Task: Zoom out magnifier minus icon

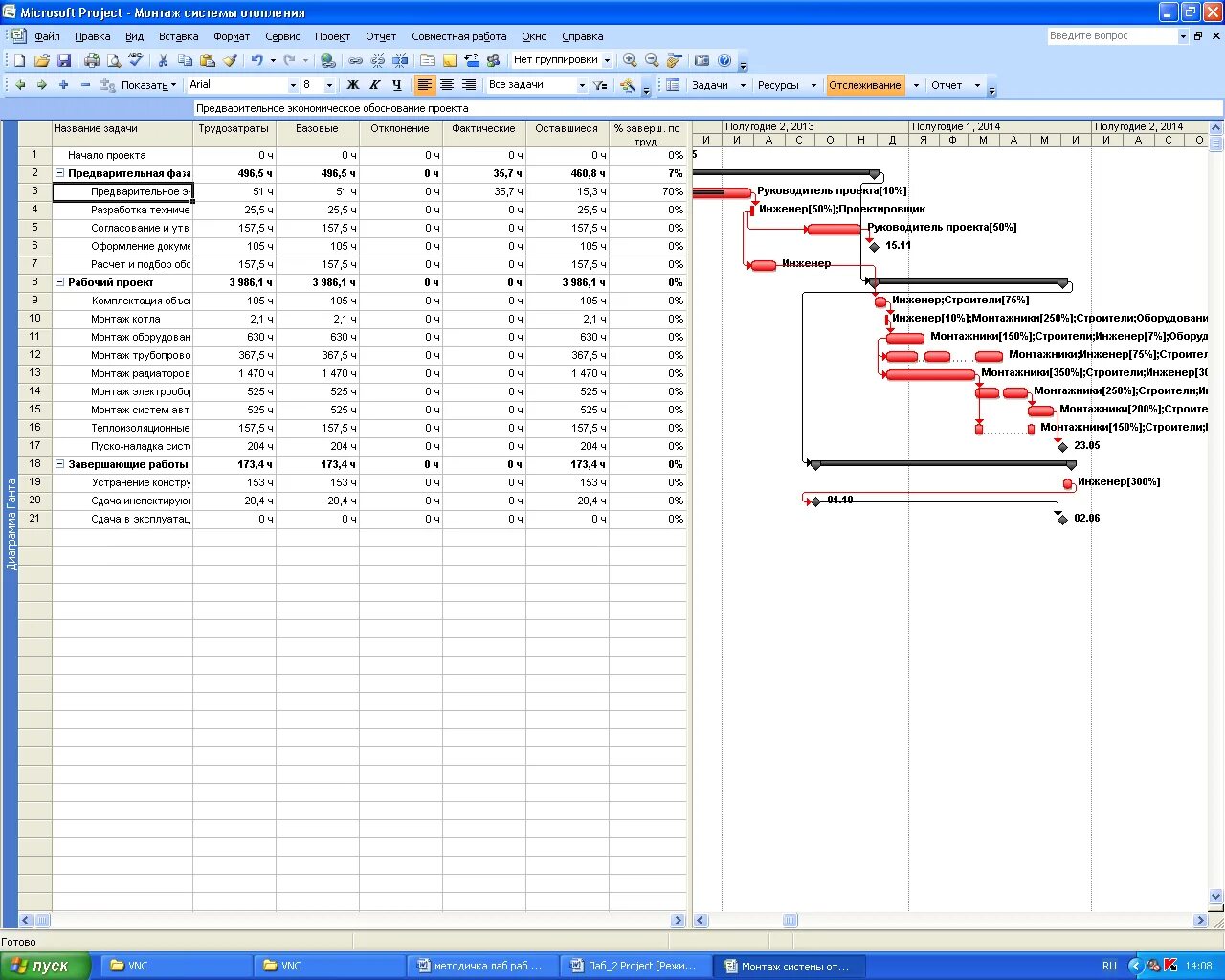Action: (652, 60)
